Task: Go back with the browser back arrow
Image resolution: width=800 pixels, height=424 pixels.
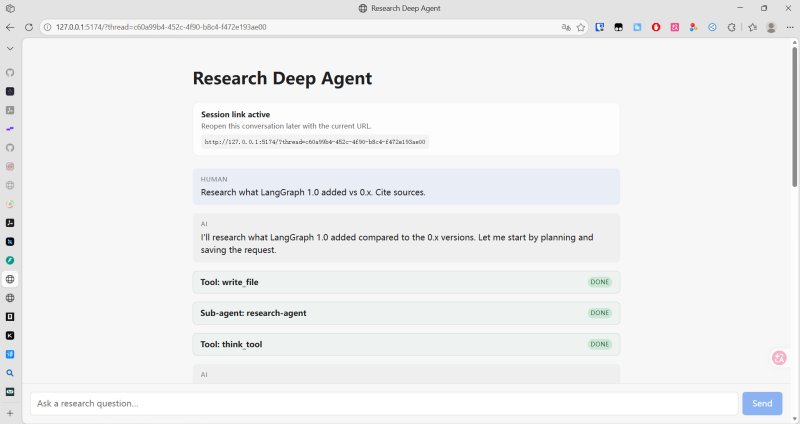Action: pos(10,27)
